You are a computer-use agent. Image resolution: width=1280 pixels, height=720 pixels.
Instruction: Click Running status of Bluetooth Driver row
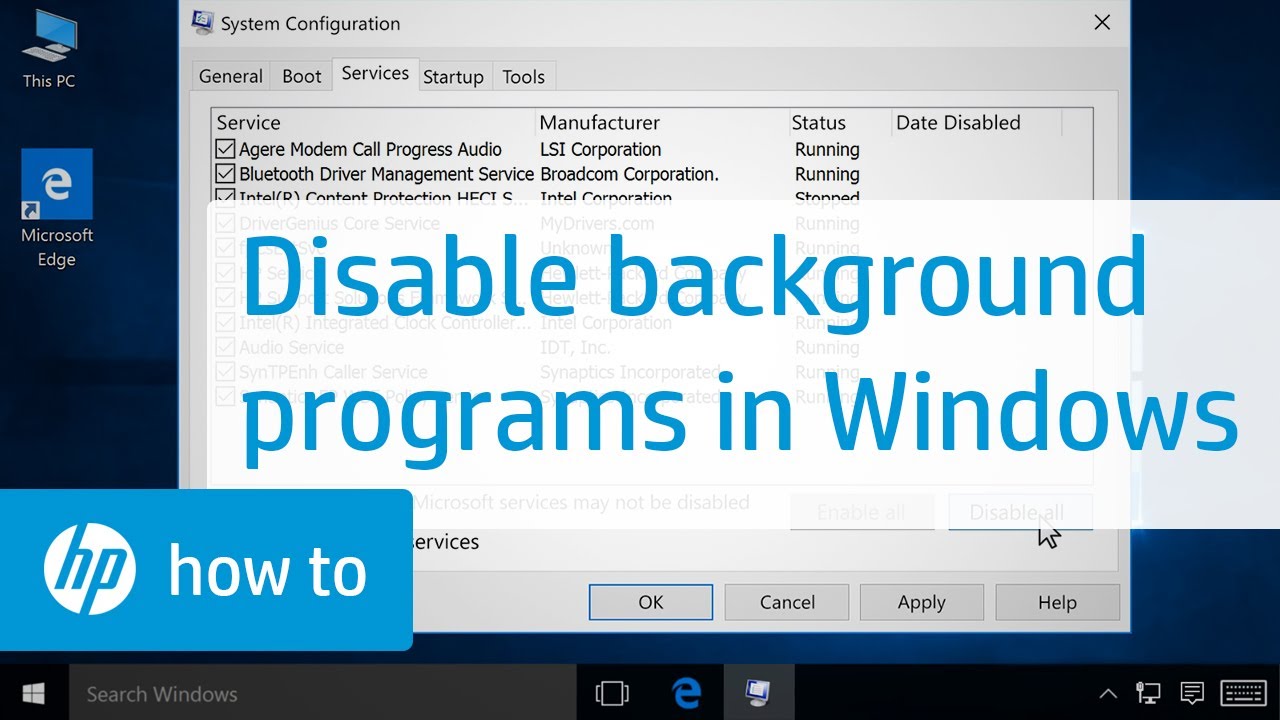coord(827,174)
